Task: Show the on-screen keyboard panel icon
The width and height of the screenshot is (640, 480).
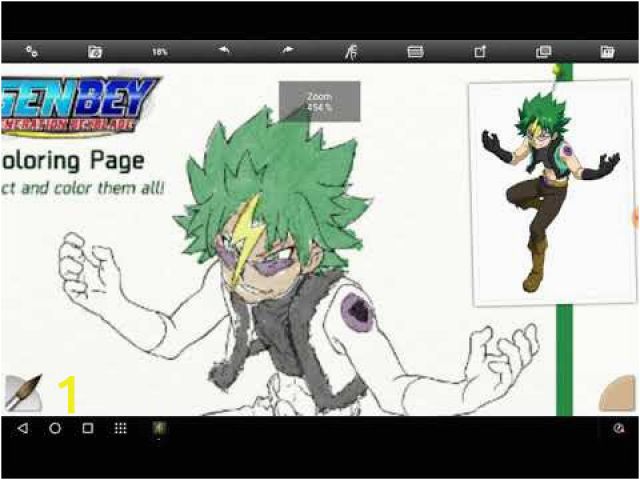Action: tap(415, 51)
